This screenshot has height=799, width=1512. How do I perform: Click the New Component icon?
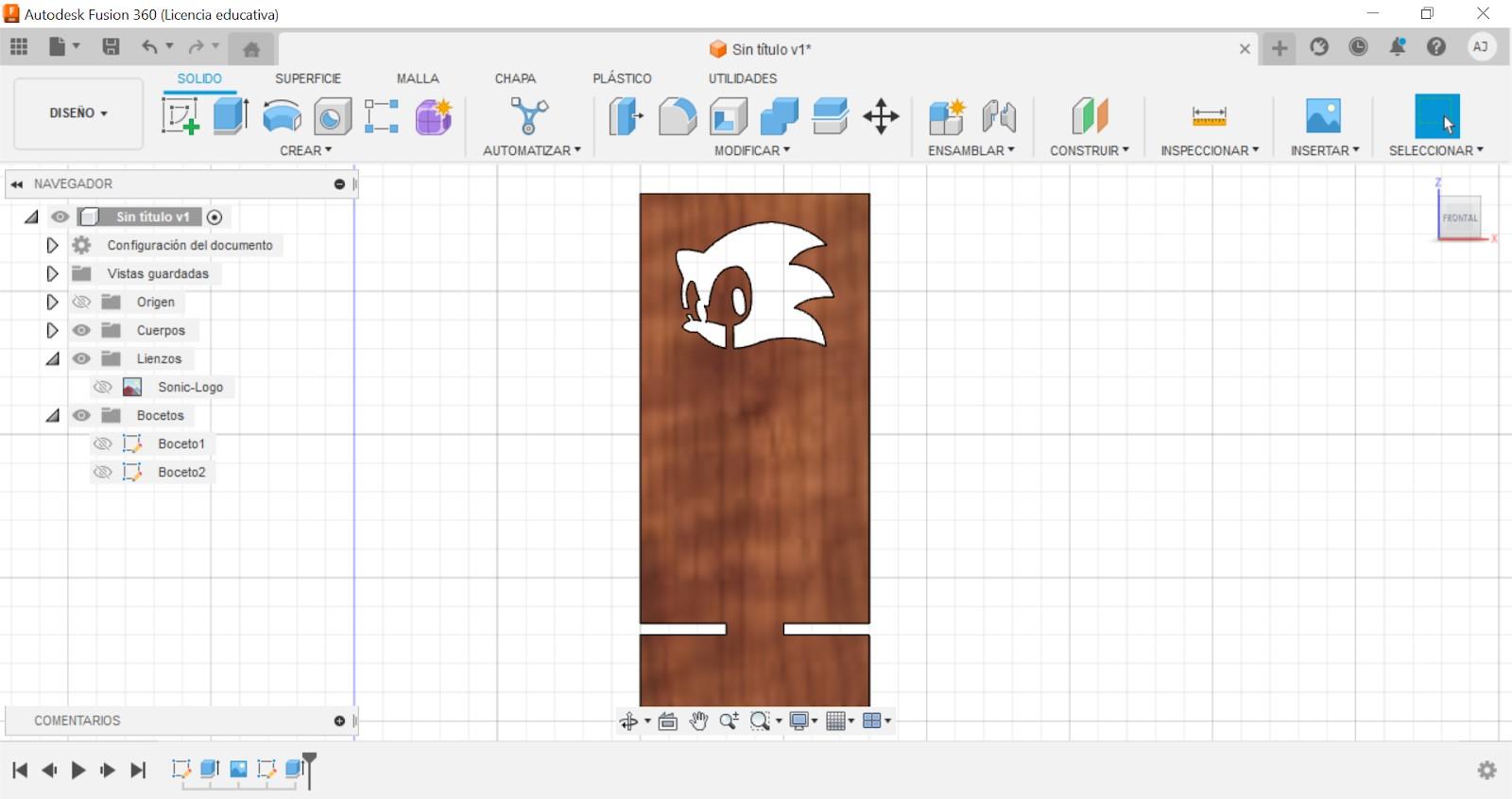[x=946, y=116]
